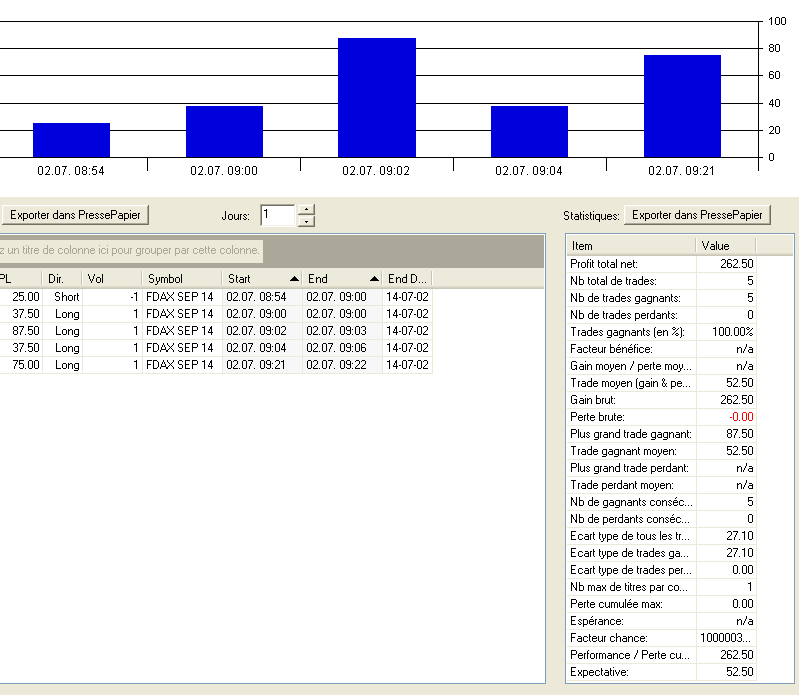Click the Vol column header
799x695 pixels.
(x=110, y=279)
